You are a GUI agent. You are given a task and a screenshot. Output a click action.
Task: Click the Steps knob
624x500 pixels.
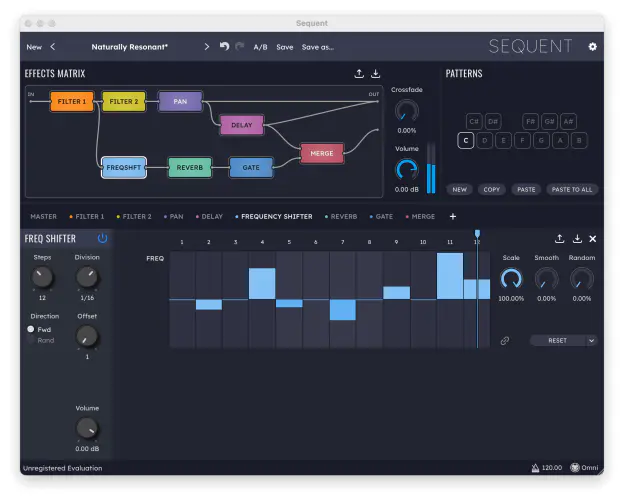point(42,277)
